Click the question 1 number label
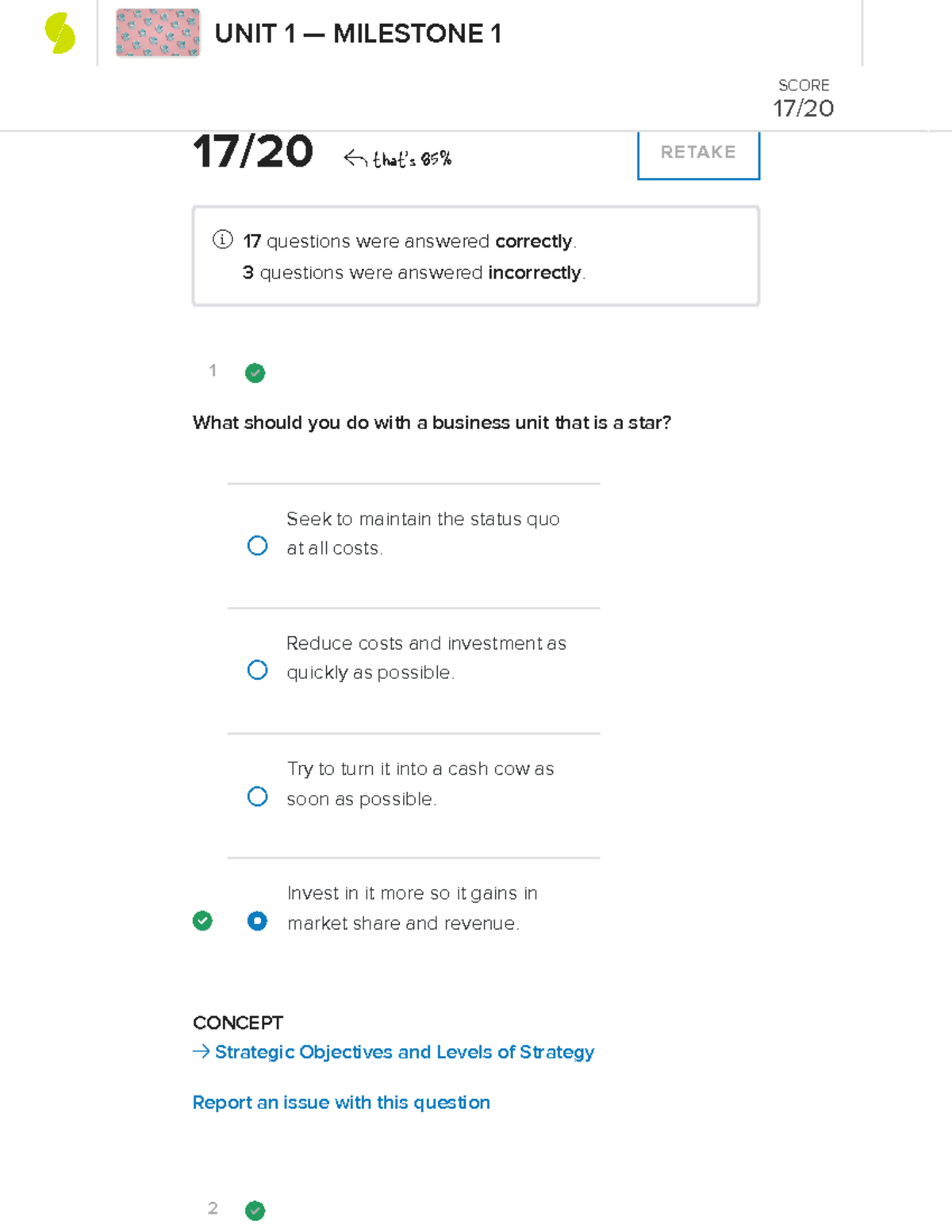The image size is (952, 1232). pyautogui.click(x=213, y=371)
